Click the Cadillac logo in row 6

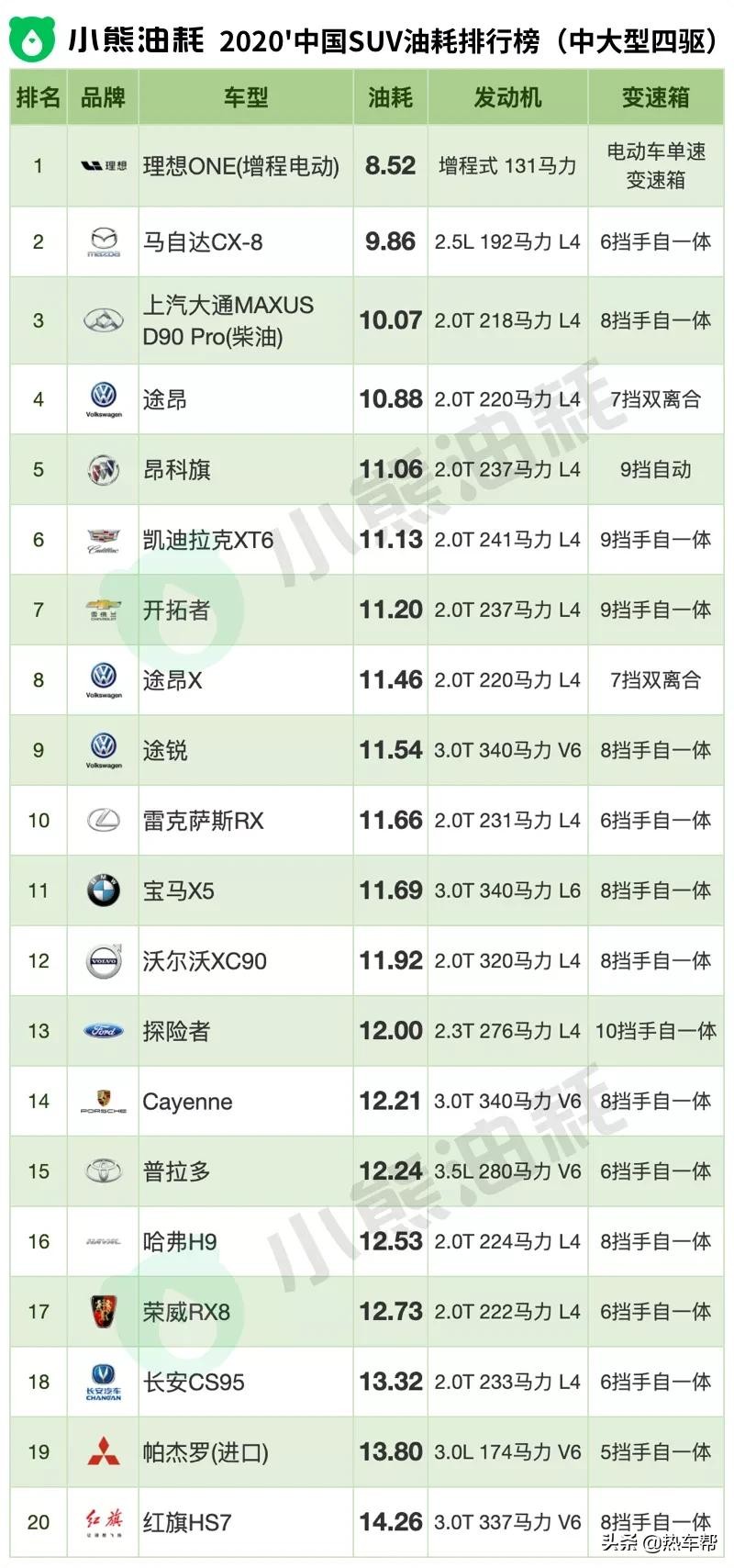(x=104, y=540)
